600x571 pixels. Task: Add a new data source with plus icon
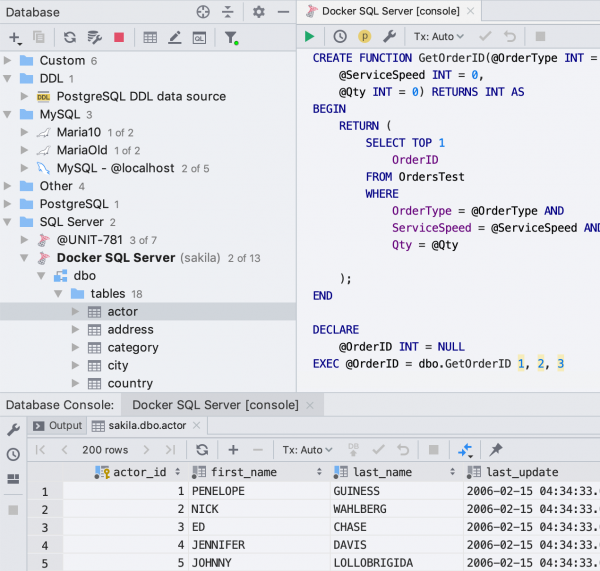(15, 38)
